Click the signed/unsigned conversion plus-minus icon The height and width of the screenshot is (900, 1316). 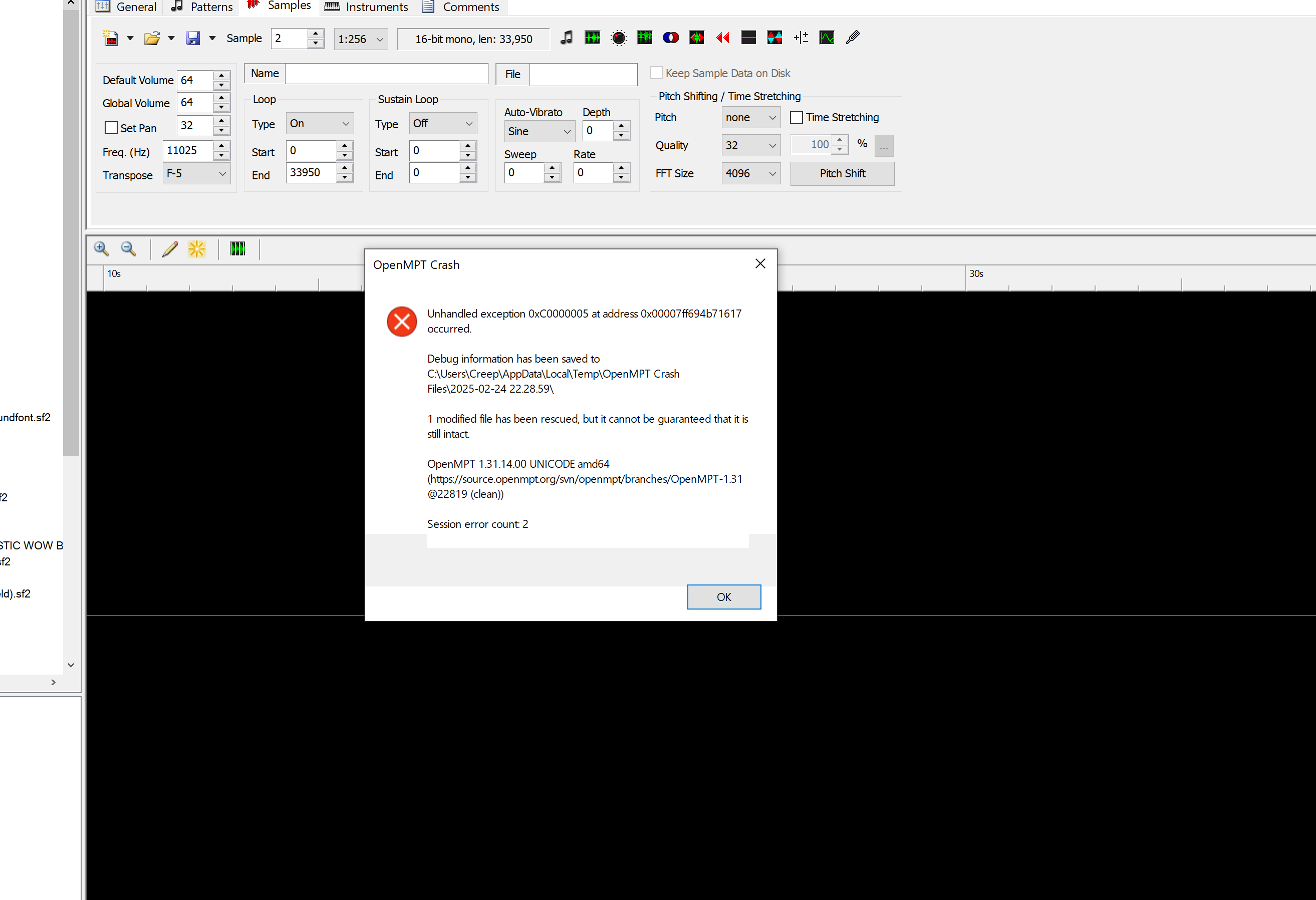(x=801, y=38)
